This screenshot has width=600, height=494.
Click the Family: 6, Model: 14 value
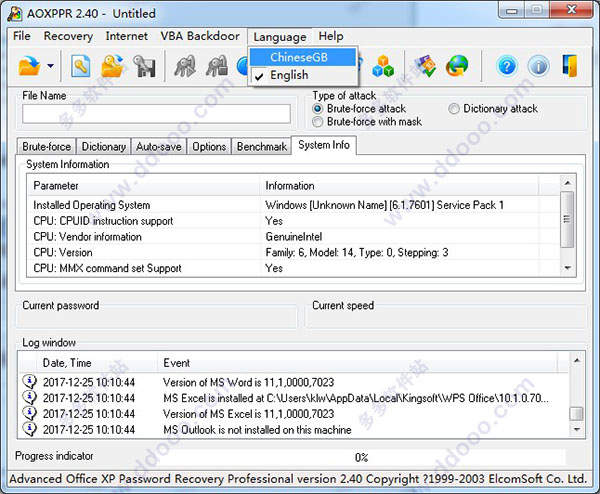[357, 253]
